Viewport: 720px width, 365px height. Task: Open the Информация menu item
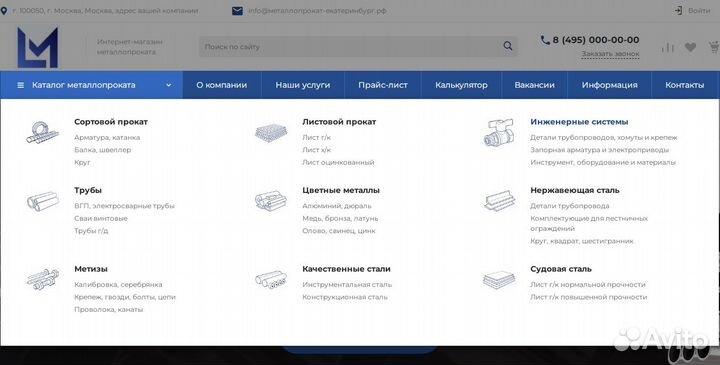tap(609, 85)
